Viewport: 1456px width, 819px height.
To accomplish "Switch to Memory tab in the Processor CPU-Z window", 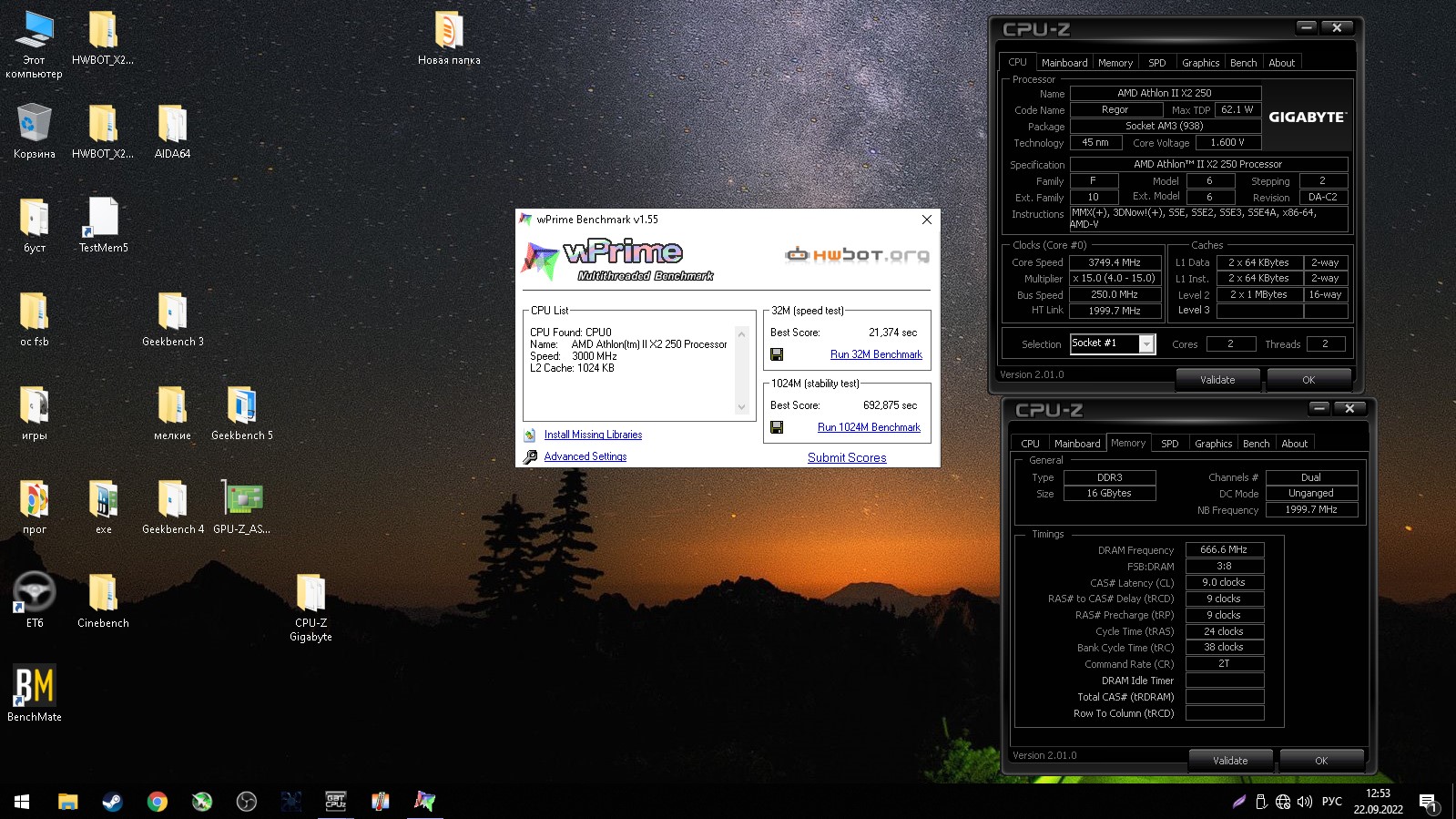I will coord(1115,63).
